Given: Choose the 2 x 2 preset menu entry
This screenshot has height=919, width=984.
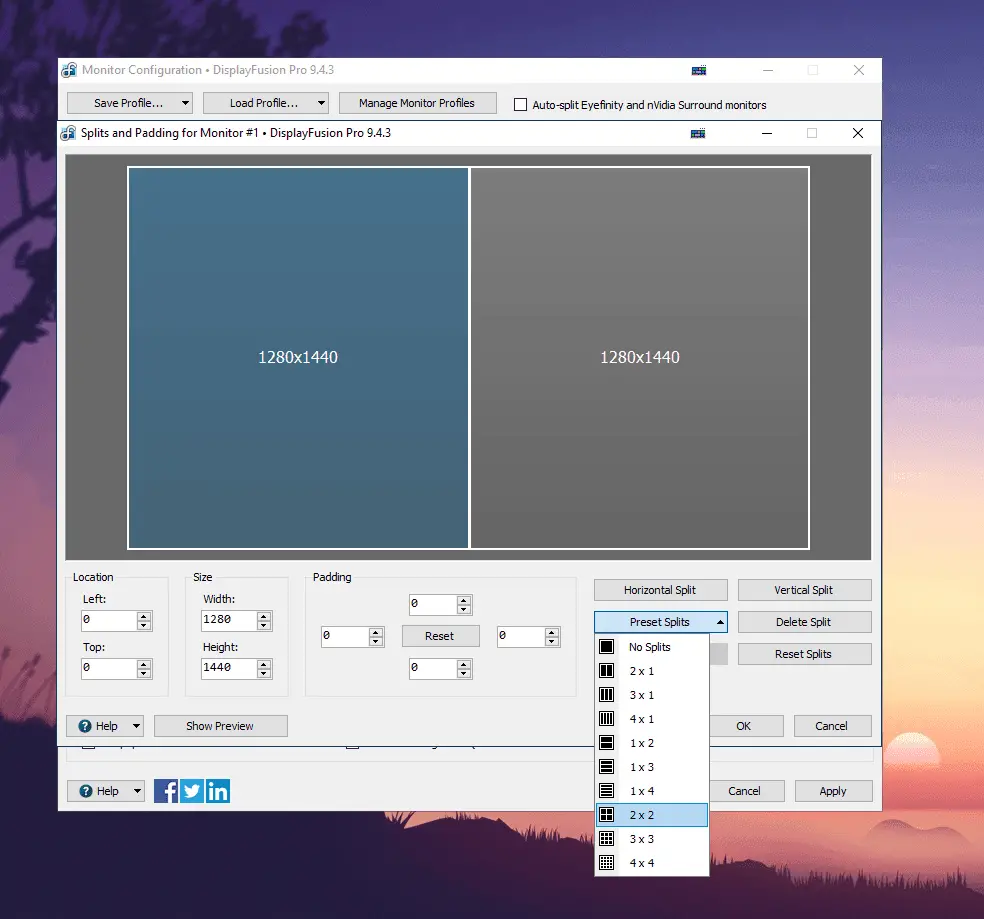Looking at the screenshot, I should coord(651,815).
